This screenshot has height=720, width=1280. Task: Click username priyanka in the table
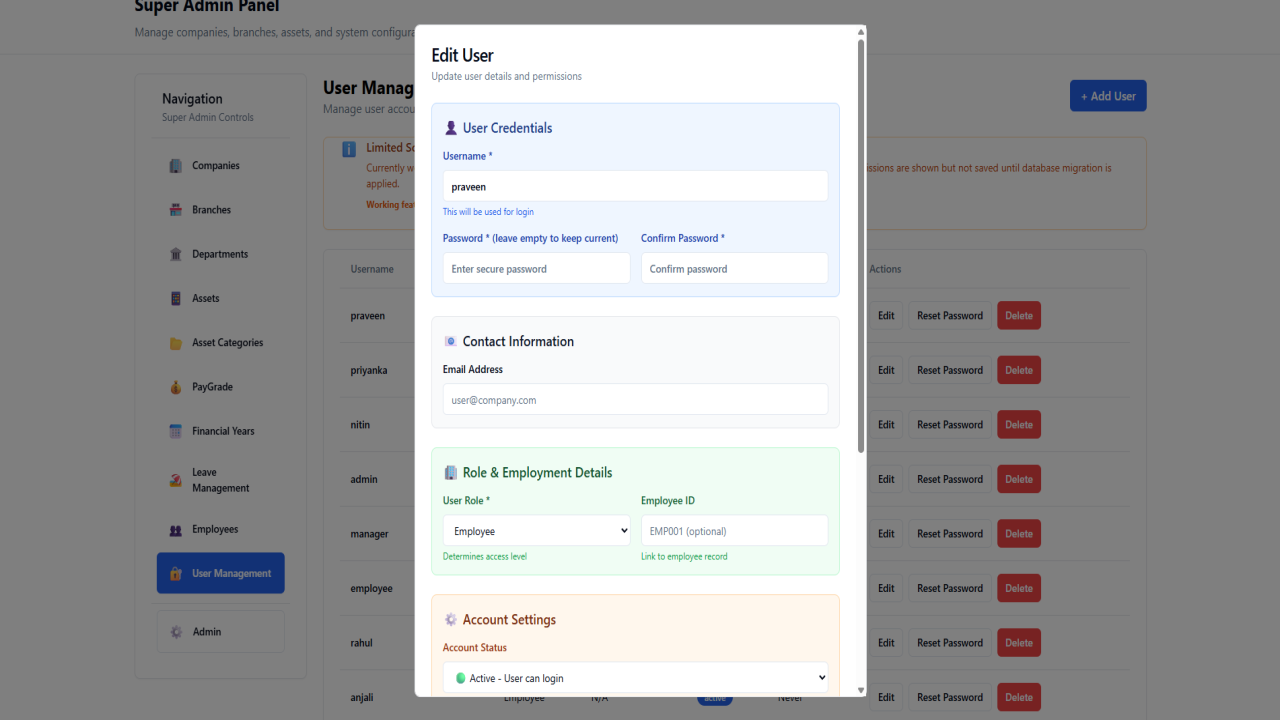(x=369, y=370)
